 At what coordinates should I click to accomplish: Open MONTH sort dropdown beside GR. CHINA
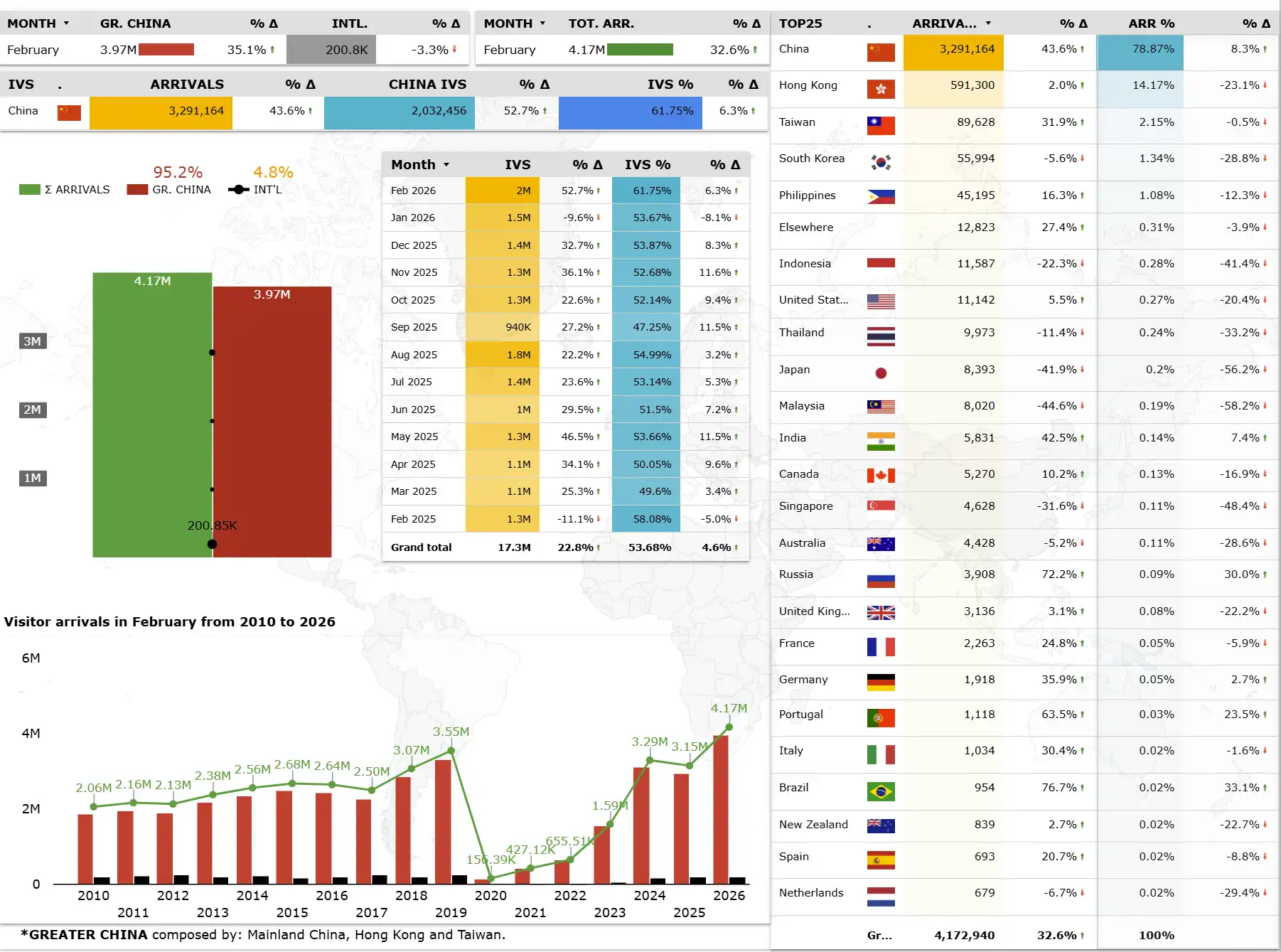66,23
